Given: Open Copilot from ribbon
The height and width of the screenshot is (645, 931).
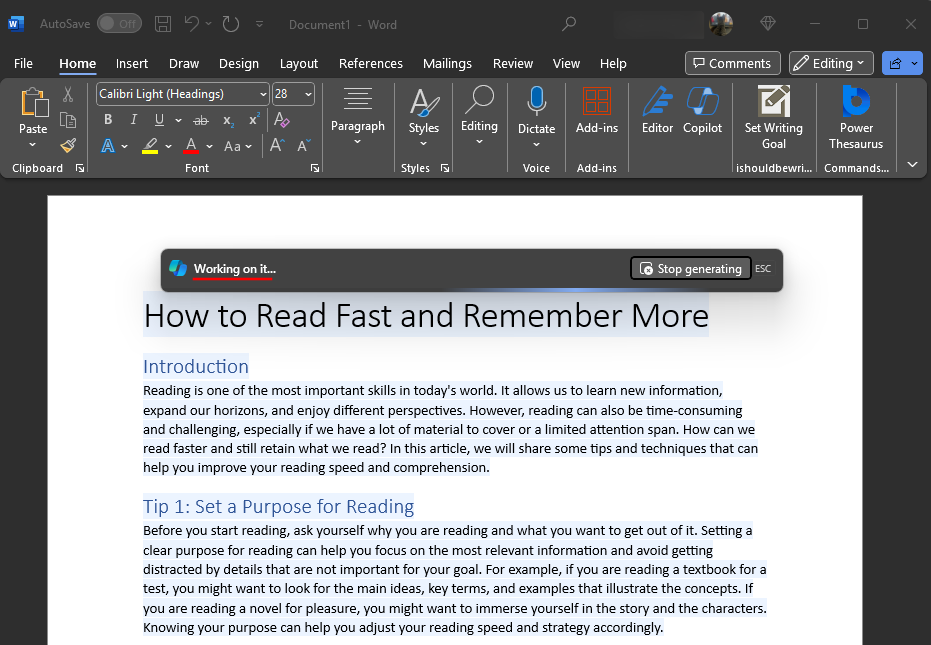Looking at the screenshot, I should [x=702, y=110].
